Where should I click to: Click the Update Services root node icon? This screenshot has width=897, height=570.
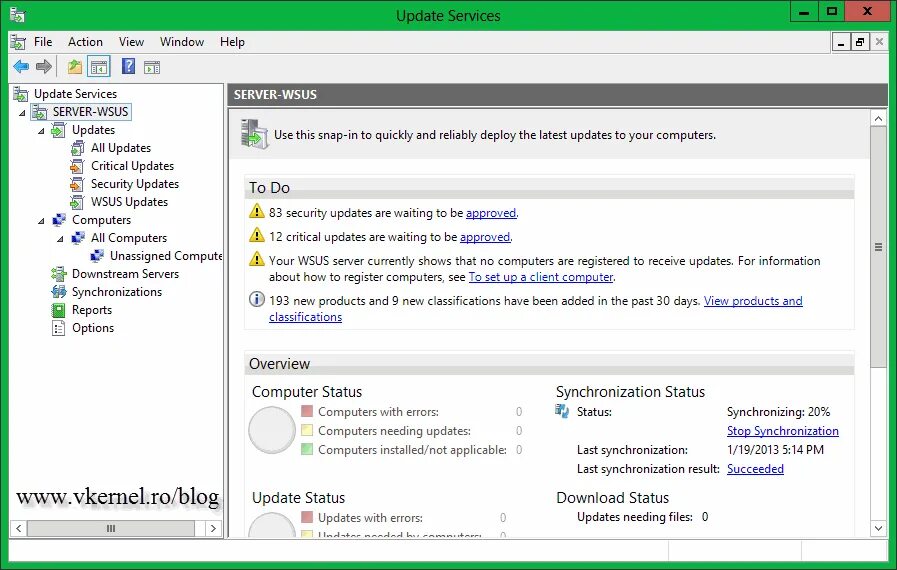click(x=21, y=93)
